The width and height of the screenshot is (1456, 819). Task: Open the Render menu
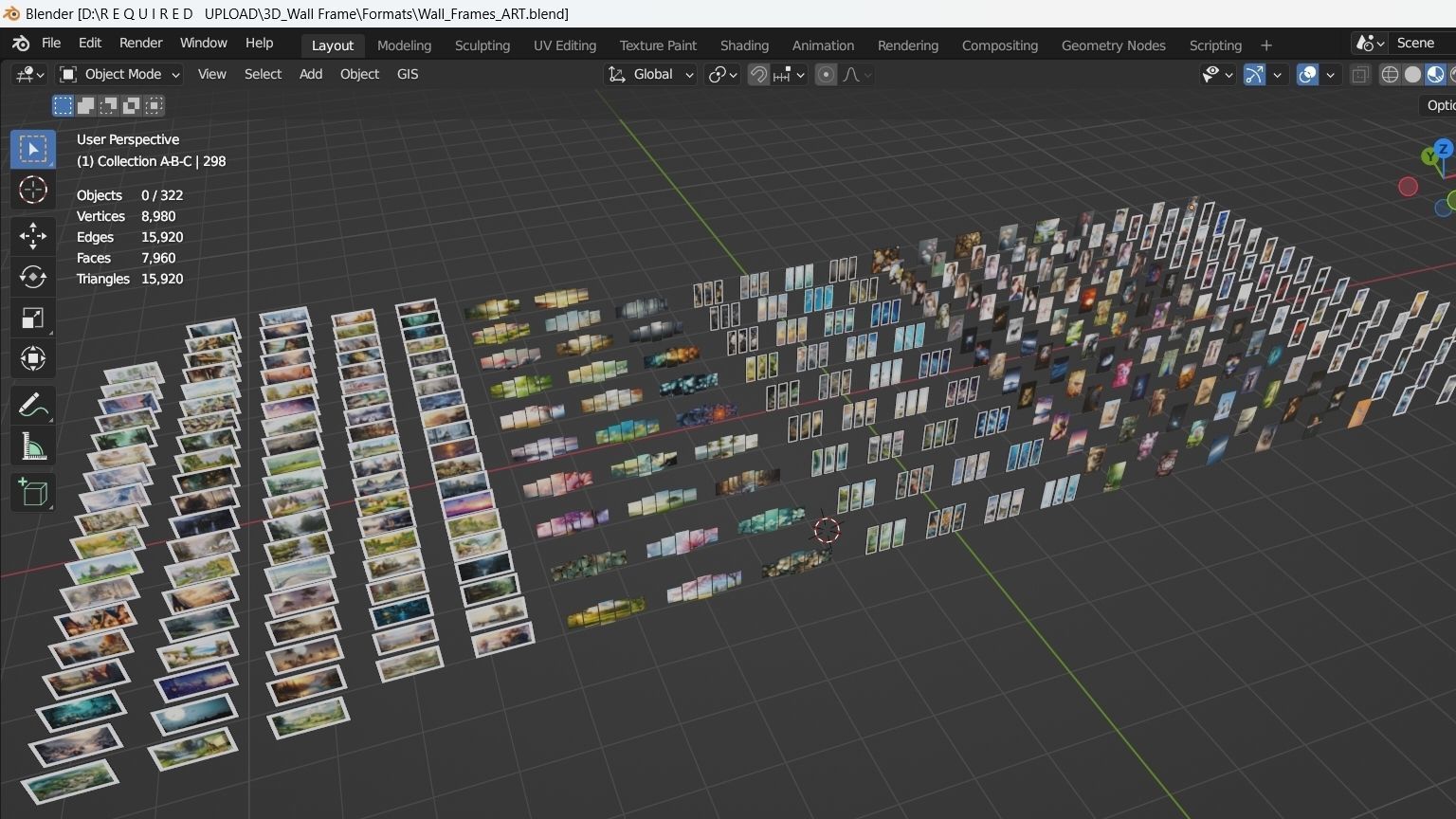(x=141, y=44)
